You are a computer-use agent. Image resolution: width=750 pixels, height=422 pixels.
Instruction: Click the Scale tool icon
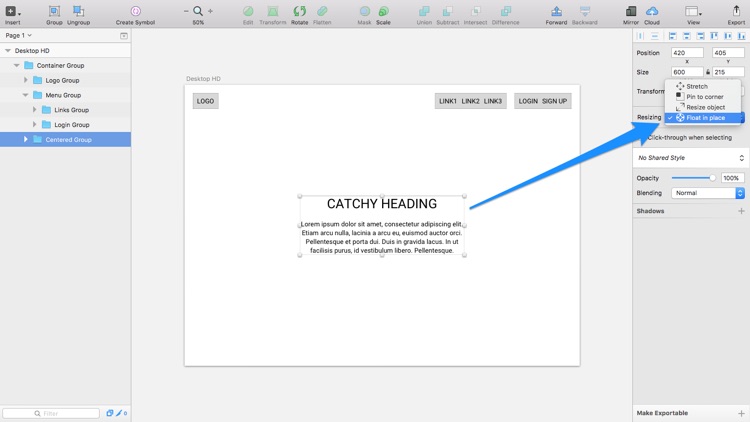pyautogui.click(x=383, y=11)
